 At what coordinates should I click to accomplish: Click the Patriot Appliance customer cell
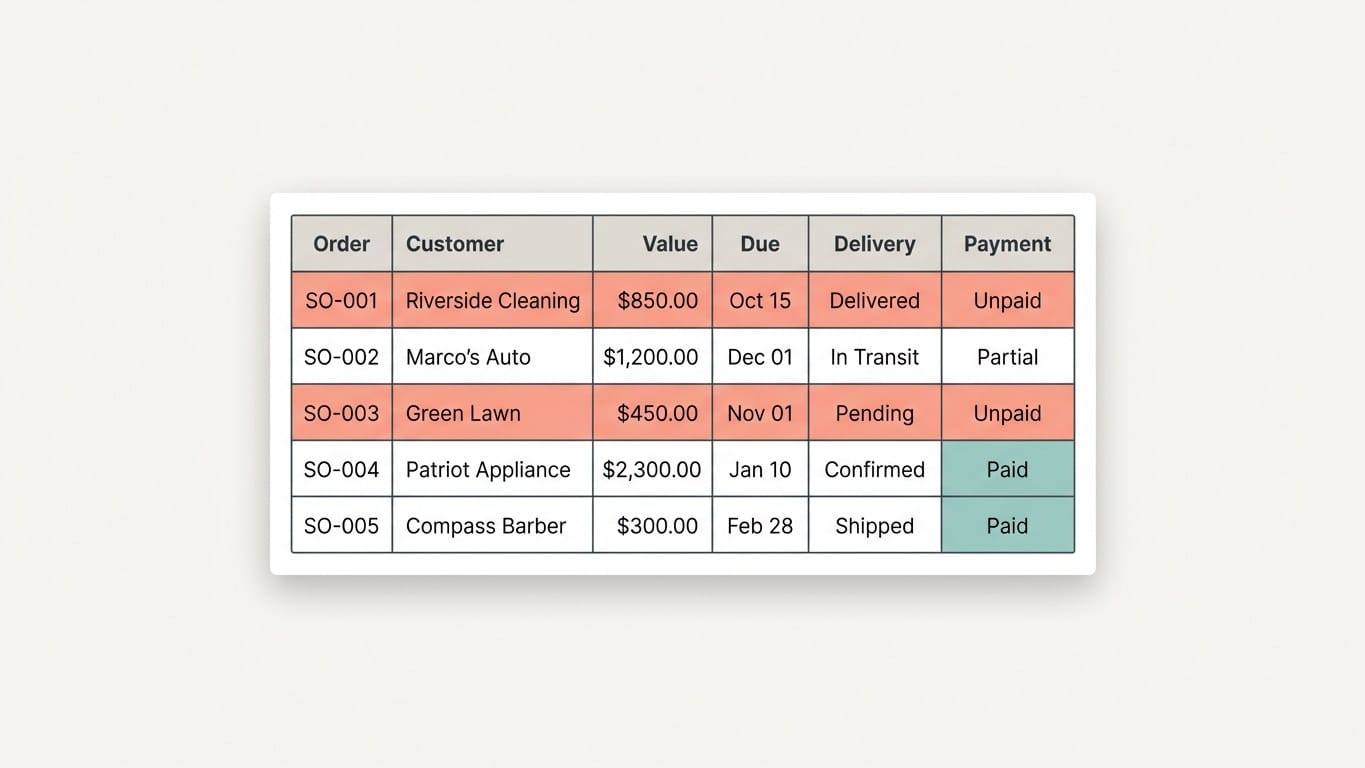[492, 468]
